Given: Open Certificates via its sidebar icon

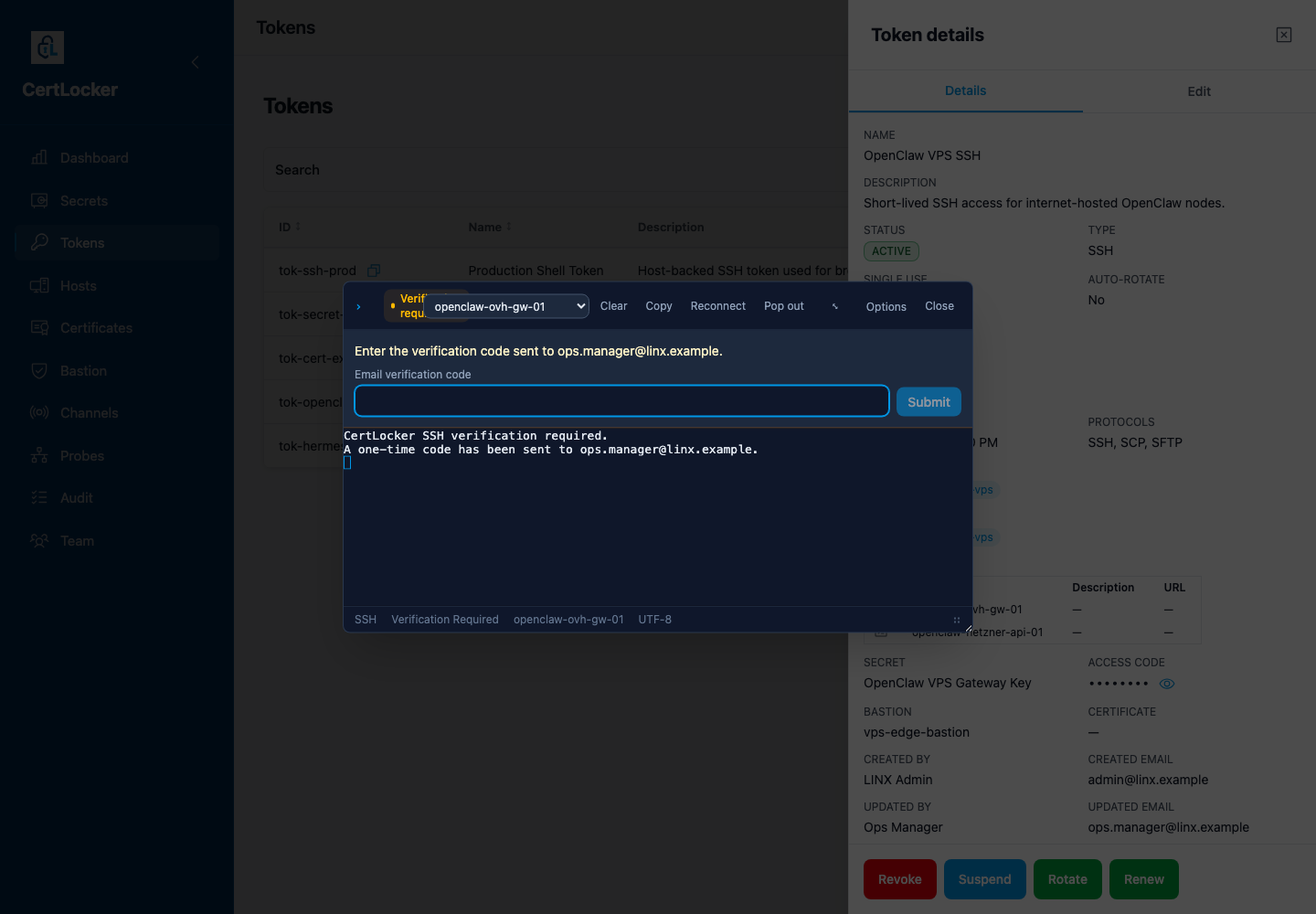Looking at the screenshot, I should [x=39, y=327].
